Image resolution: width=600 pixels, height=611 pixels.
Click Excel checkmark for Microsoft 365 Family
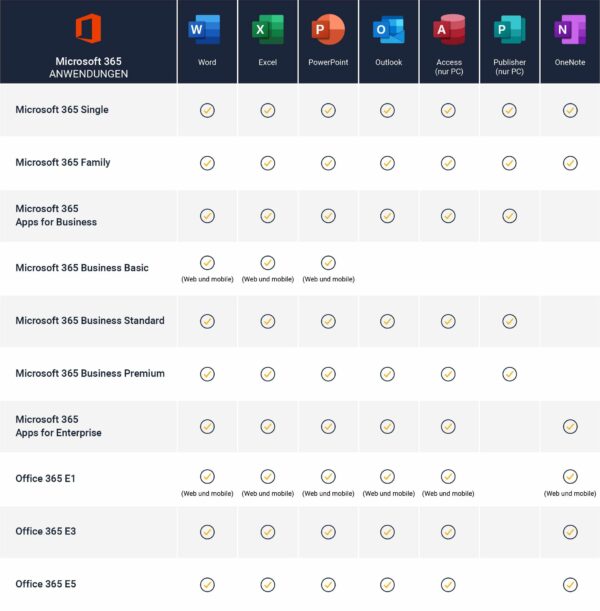click(x=267, y=163)
